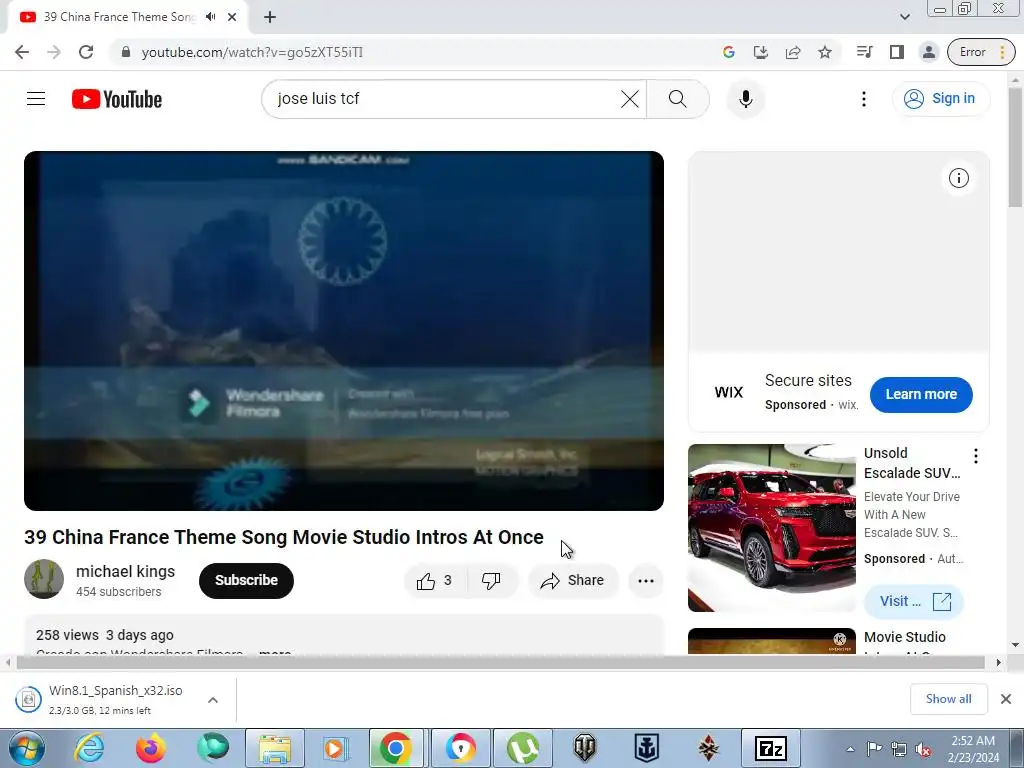The height and width of the screenshot is (768, 1024).
Task: View ad info icon on Wix ad
Action: (958, 178)
